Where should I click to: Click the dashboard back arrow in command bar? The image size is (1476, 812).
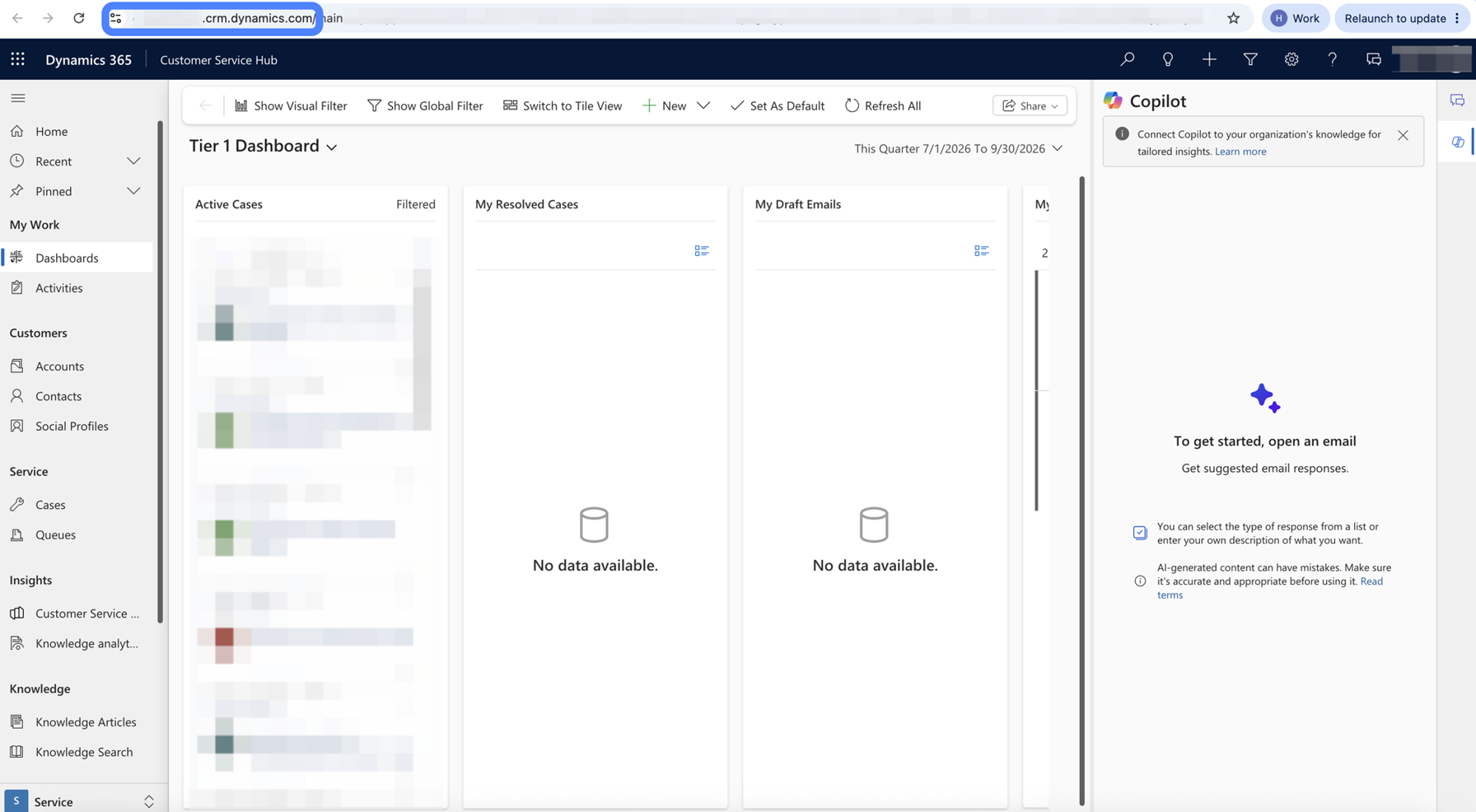point(205,105)
